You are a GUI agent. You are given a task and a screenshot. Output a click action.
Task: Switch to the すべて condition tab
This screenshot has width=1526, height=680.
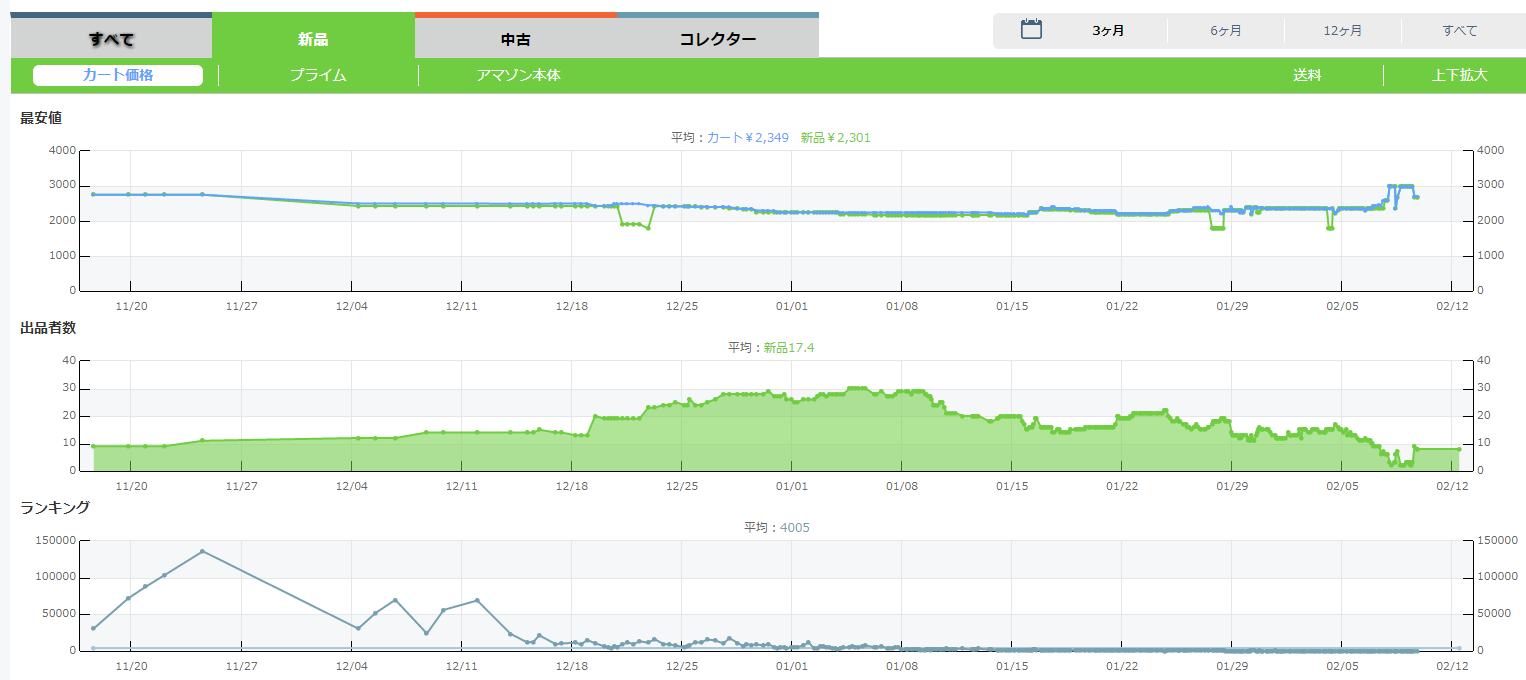pyautogui.click(x=111, y=40)
